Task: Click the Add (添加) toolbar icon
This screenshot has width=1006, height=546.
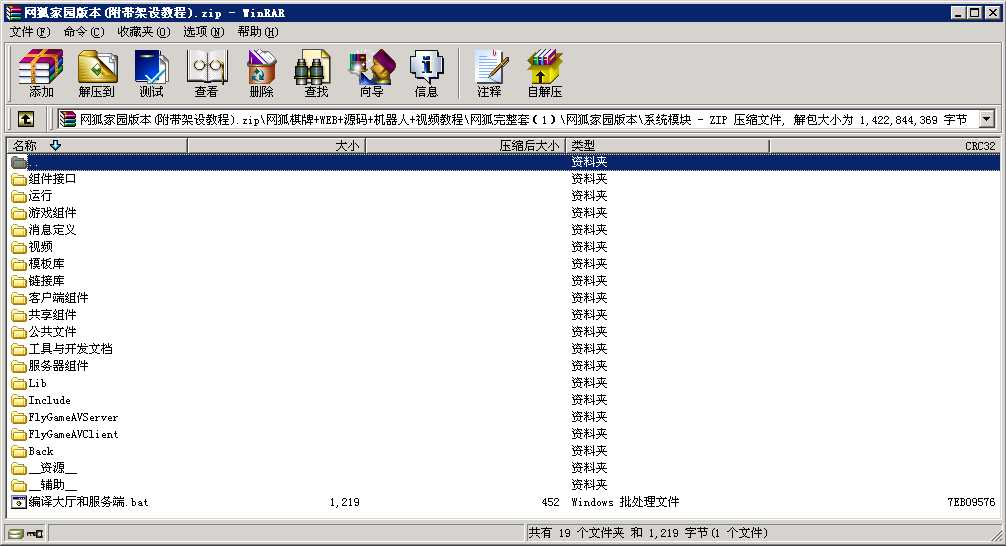Action: (40, 73)
